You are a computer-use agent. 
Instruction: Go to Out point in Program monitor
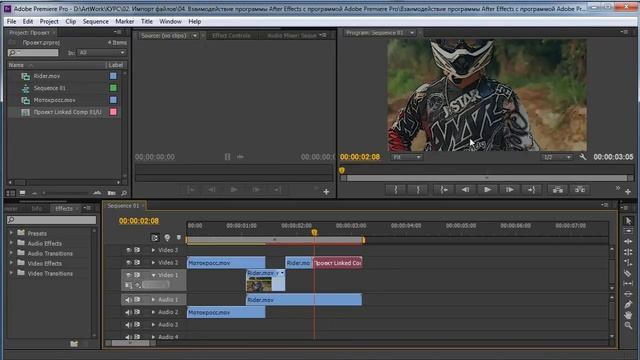pos(531,189)
